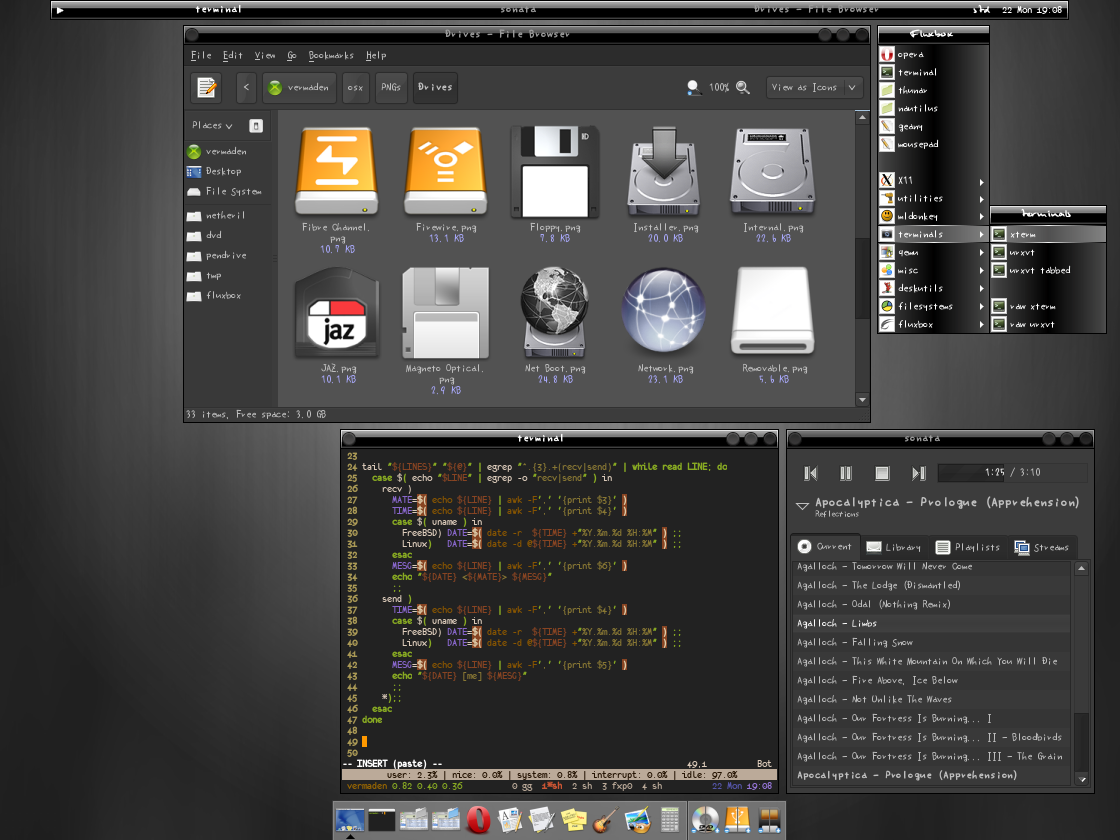Click the CD/disc utility icon in the dock
This screenshot has width=1120, height=840.
coord(706,818)
